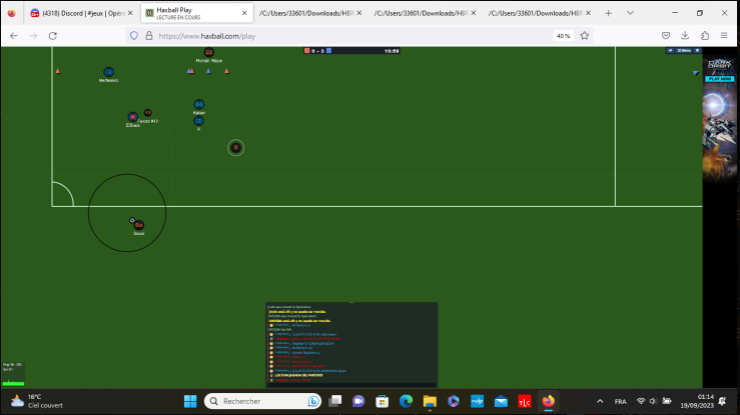The height and width of the screenshot is (415, 740).
Task: Click the Firefox extensions icon
Action: (x=704, y=35)
